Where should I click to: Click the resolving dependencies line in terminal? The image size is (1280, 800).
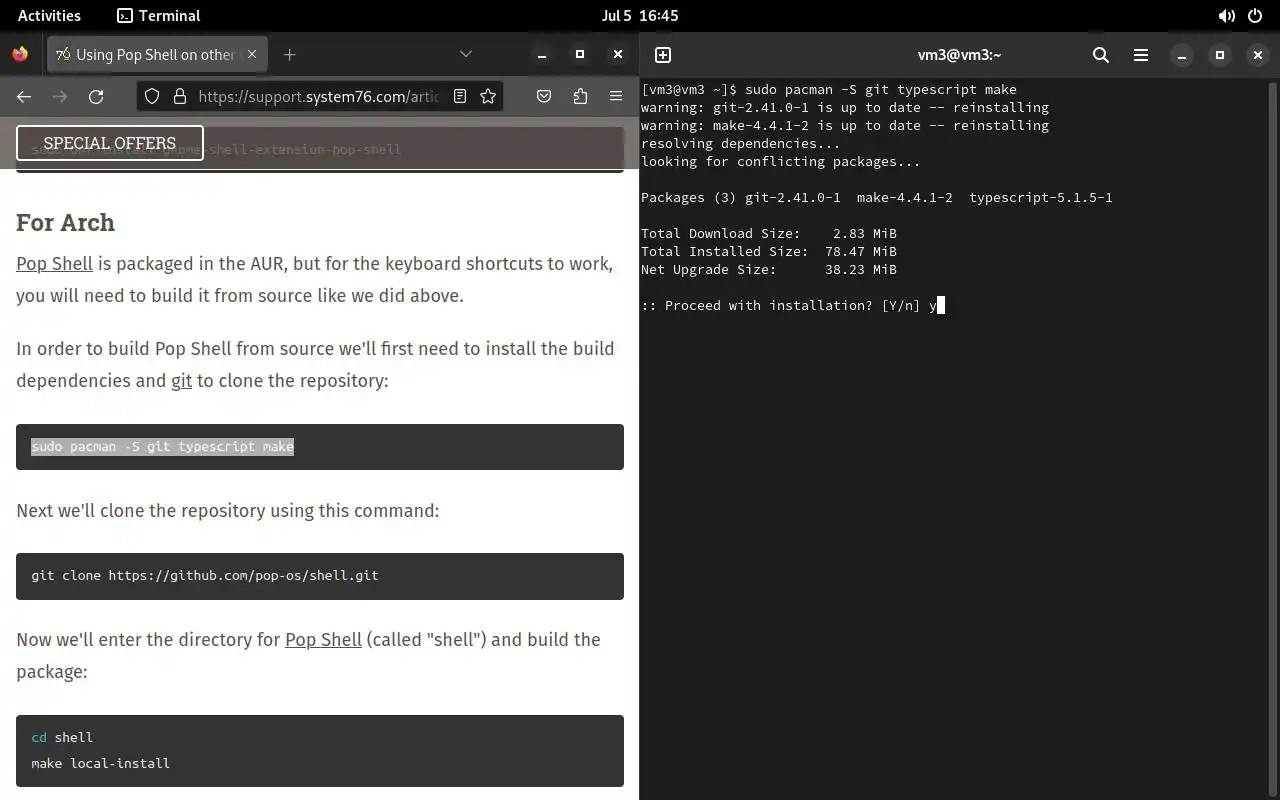pyautogui.click(x=741, y=143)
